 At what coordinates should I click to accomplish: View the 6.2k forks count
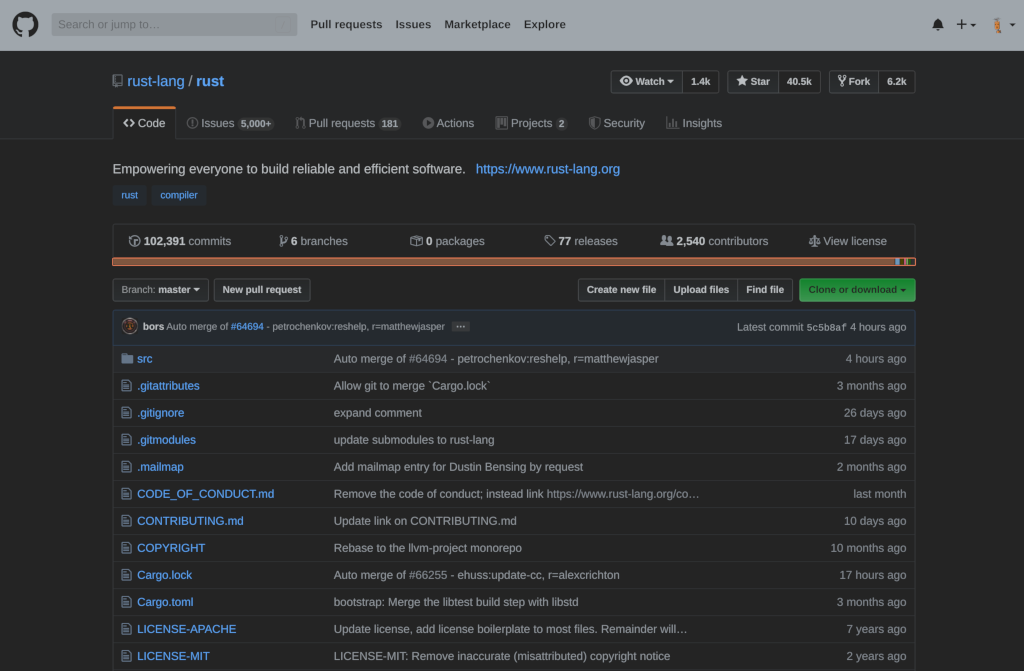896,82
